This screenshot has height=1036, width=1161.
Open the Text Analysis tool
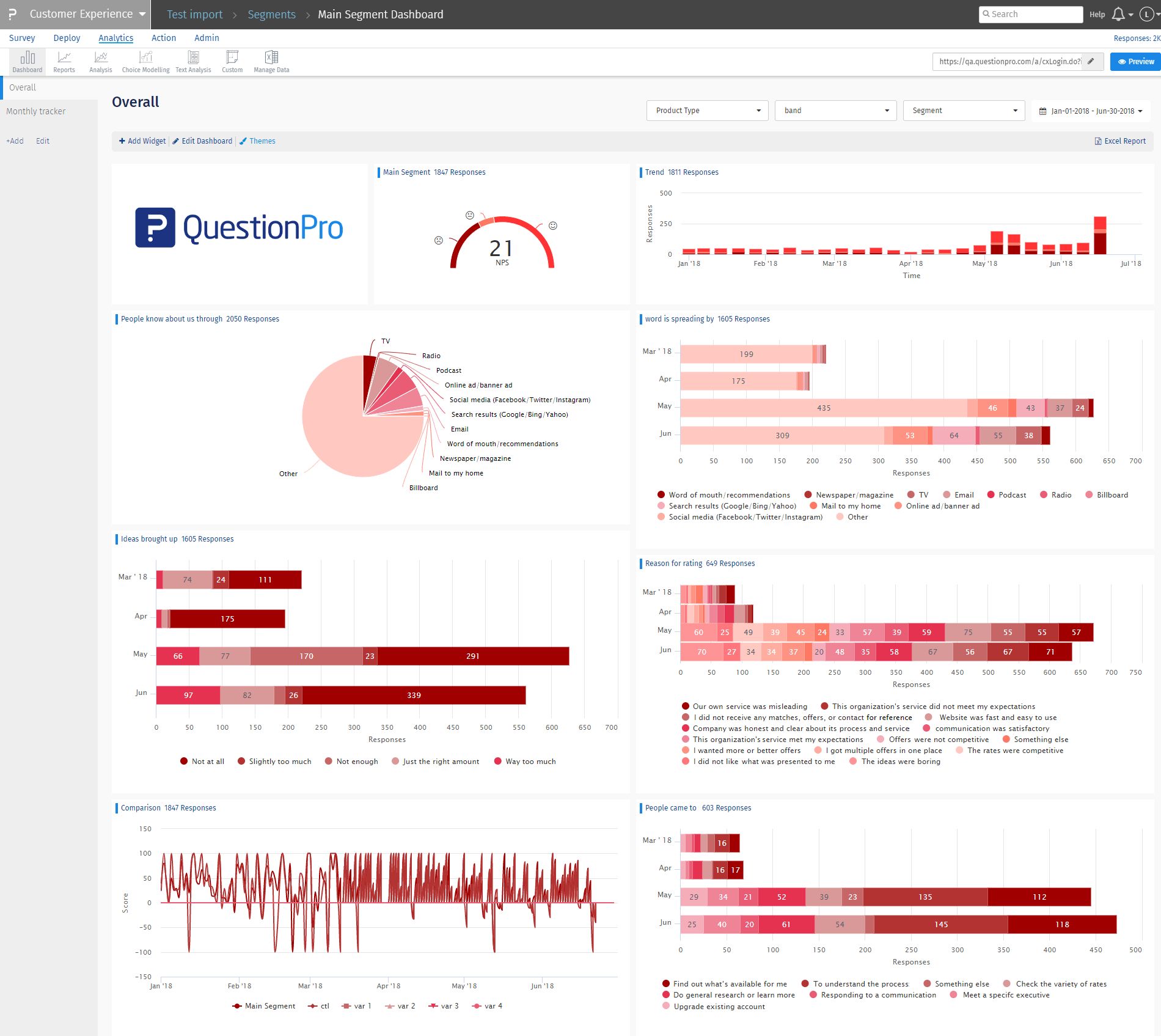tap(193, 62)
